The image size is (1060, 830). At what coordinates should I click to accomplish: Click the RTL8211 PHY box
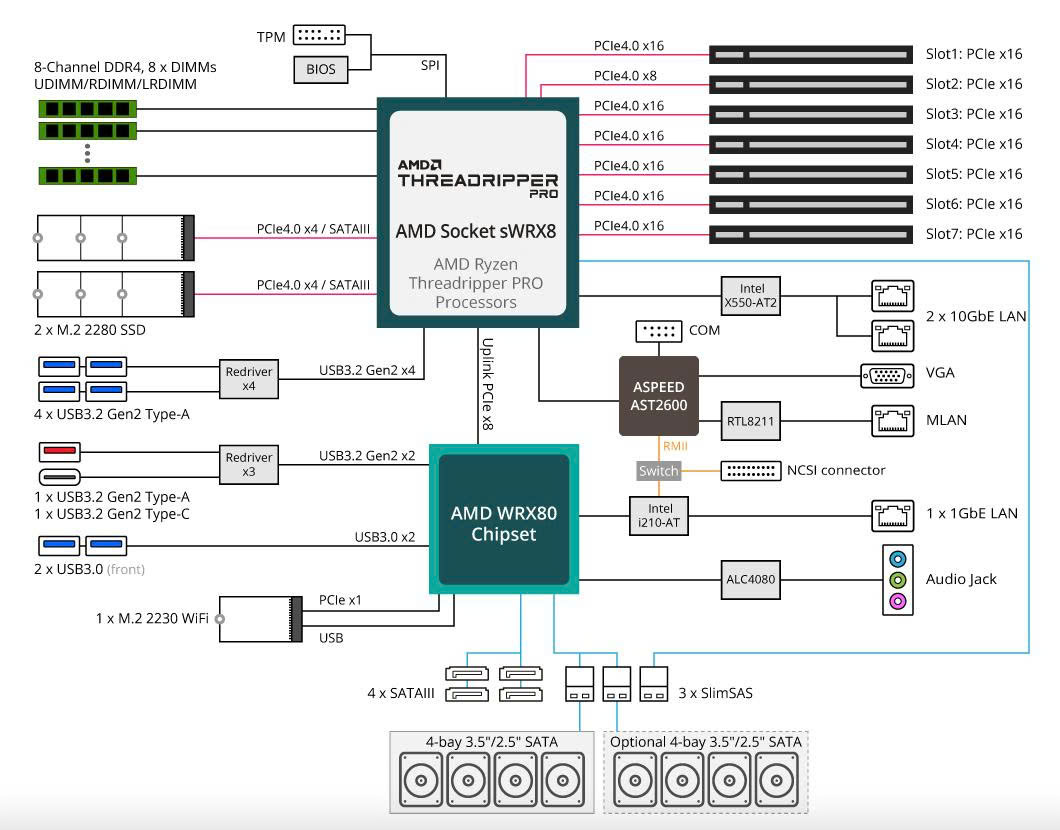click(x=750, y=421)
